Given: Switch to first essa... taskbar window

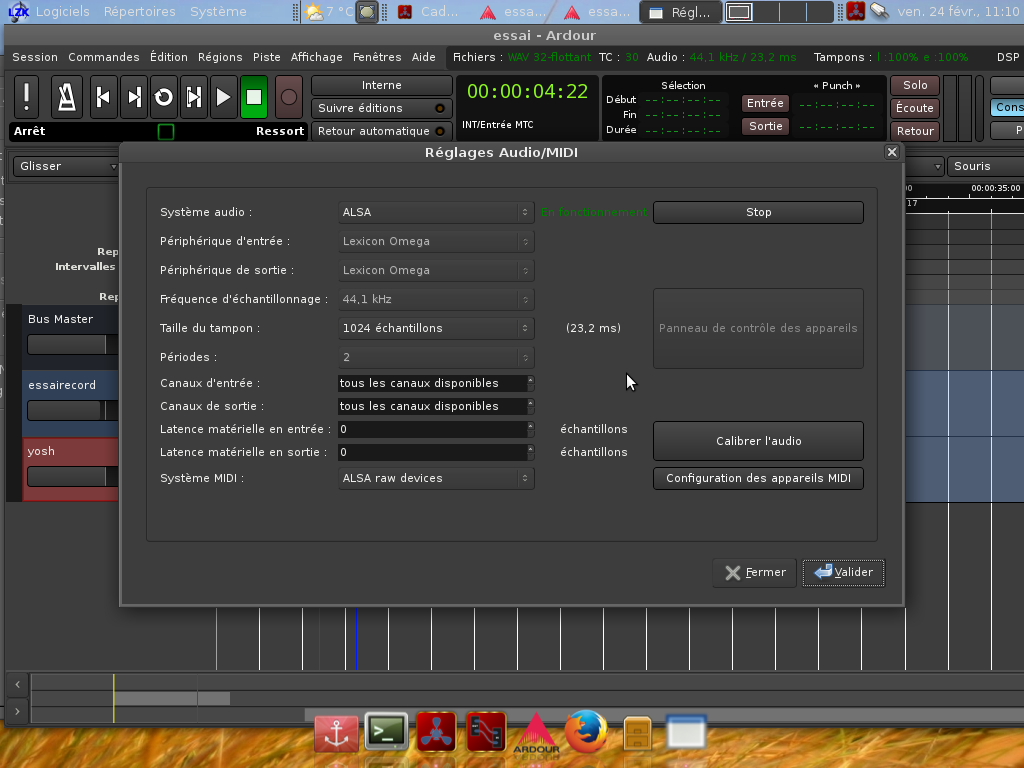Looking at the screenshot, I should (513, 12).
